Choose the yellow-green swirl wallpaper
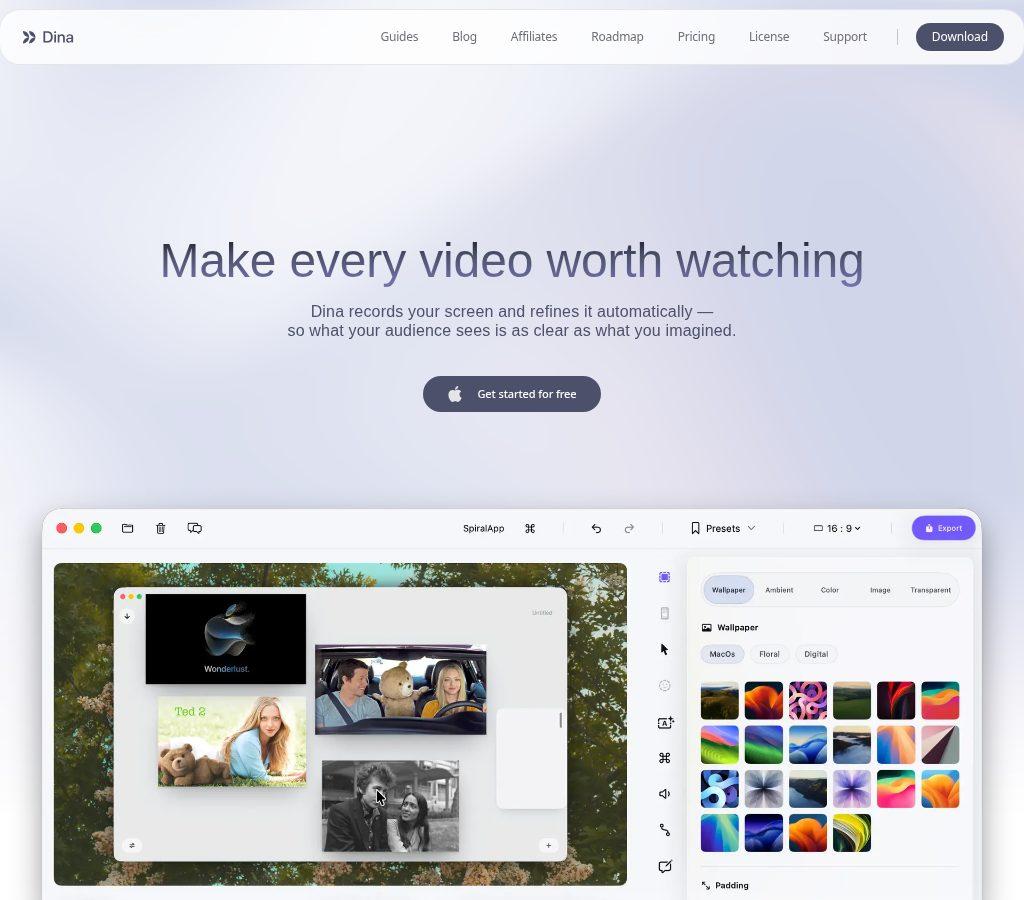1024x900 pixels. click(852, 833)
